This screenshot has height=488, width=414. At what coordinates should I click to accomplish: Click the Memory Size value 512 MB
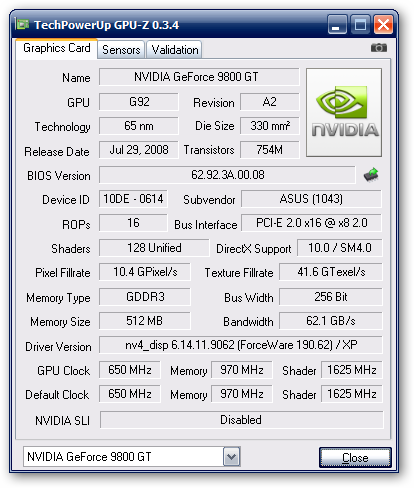coord(145,321)
